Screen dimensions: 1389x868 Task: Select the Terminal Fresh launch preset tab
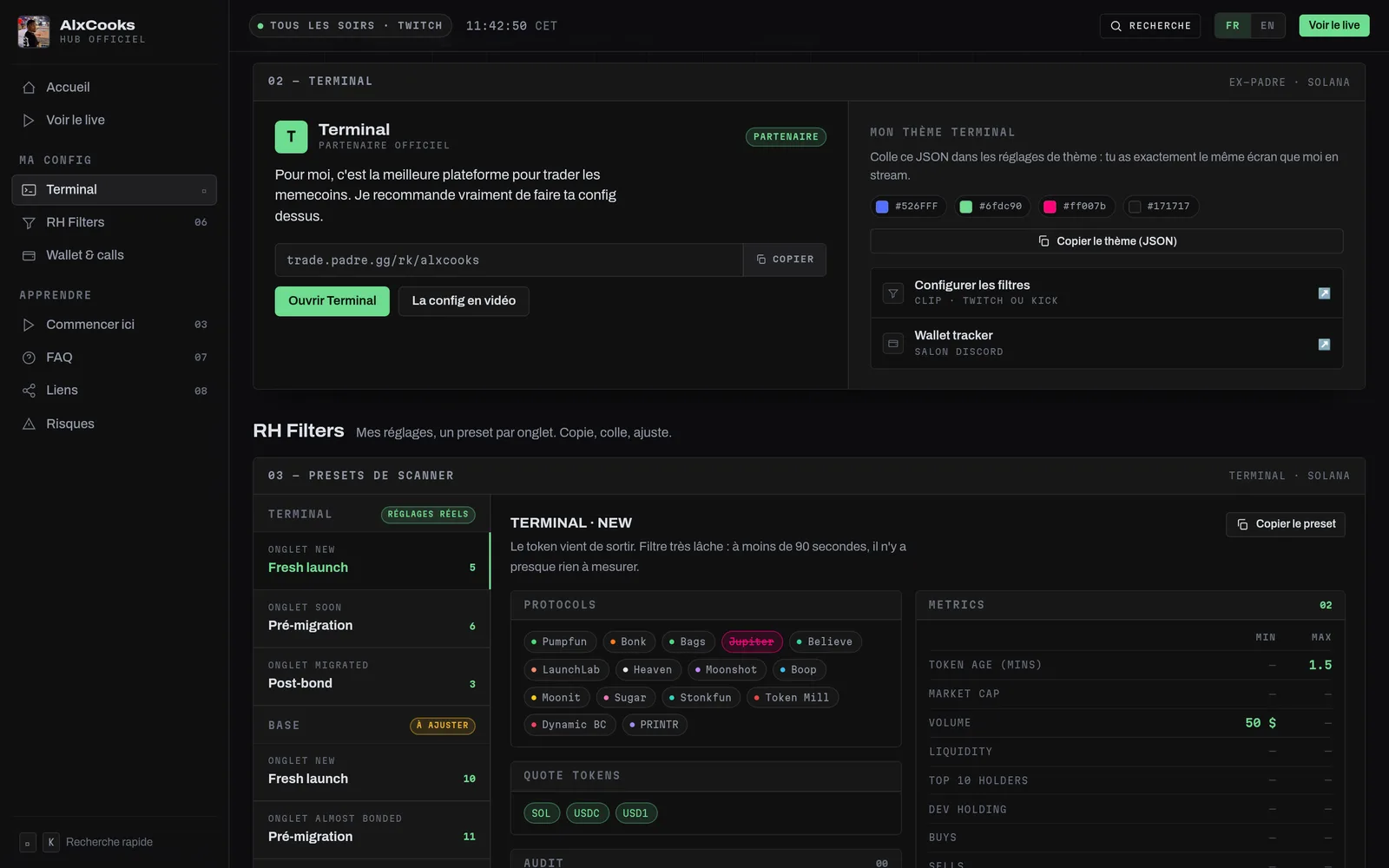tap(372, 560)
